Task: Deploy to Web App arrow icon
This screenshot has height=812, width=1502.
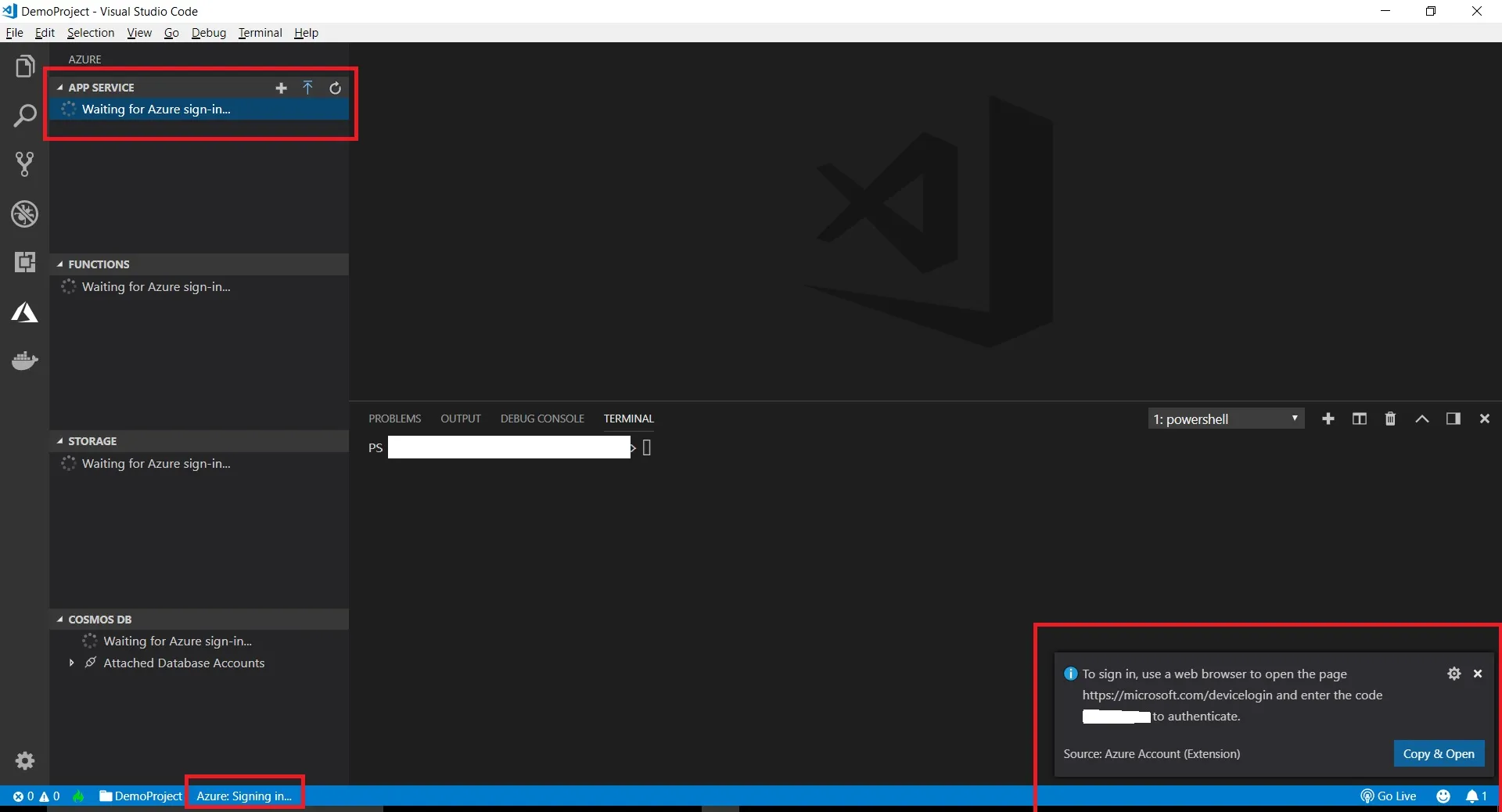Action: [x=308, y=88]
